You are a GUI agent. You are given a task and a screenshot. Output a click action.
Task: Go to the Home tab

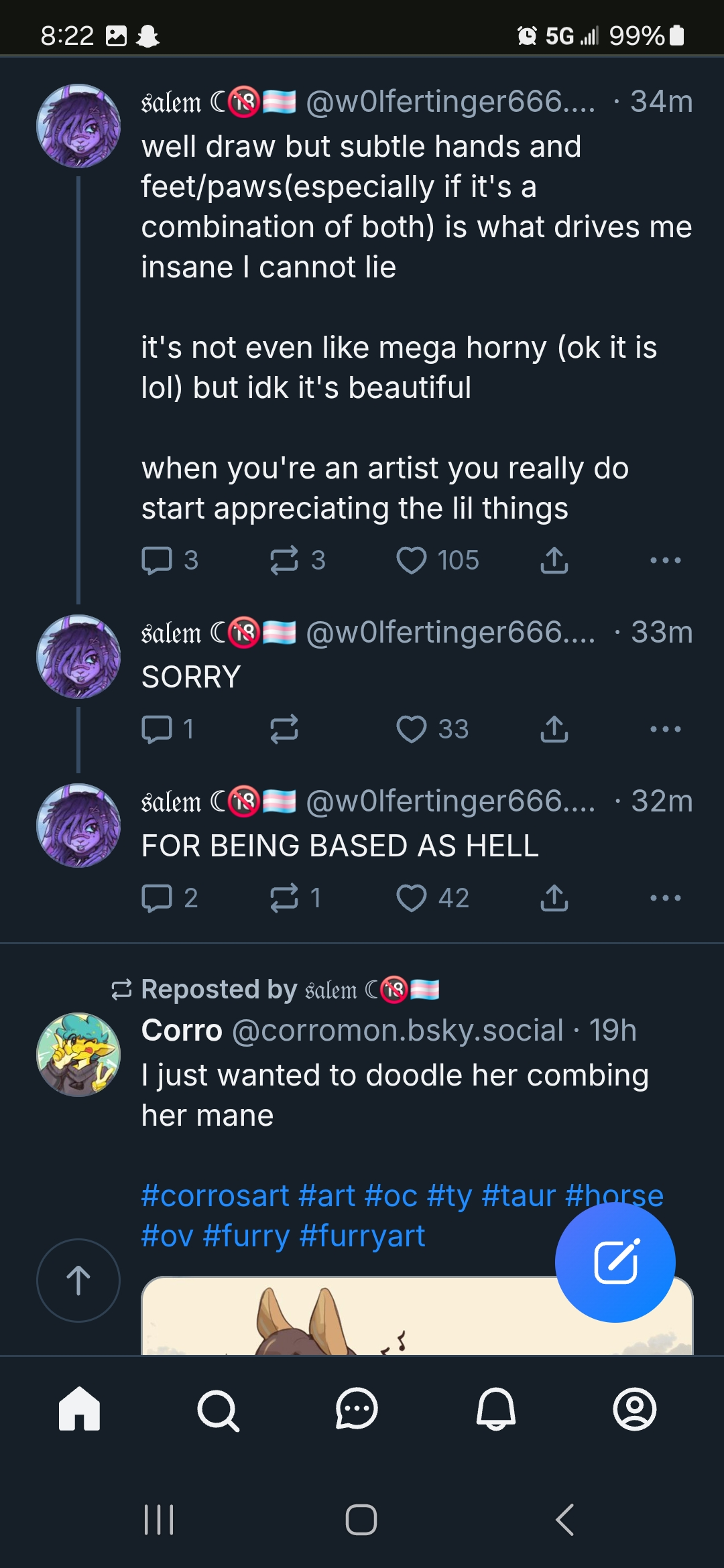point(79,1409)
